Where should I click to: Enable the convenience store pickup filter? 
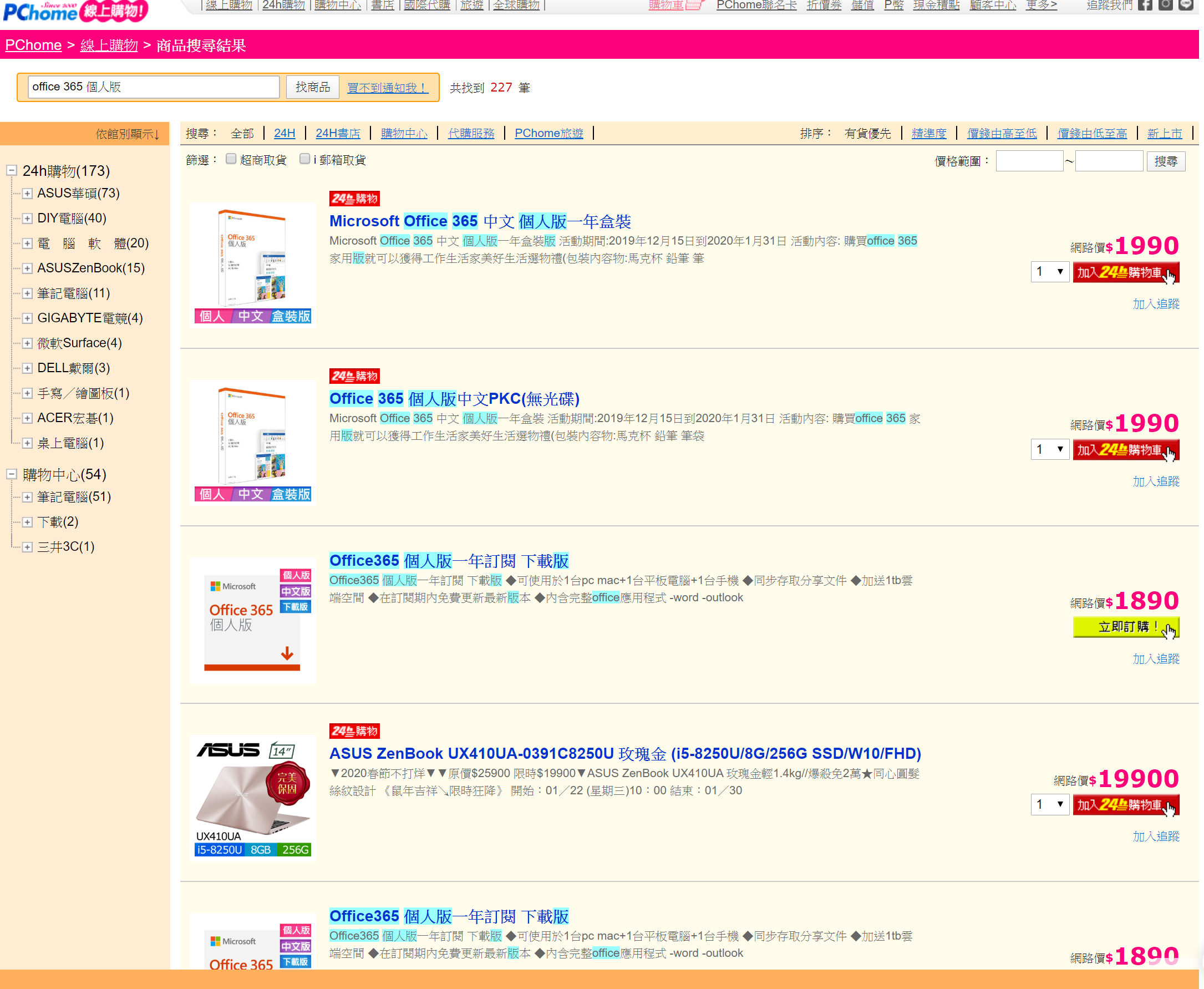(x=231, y=159)
